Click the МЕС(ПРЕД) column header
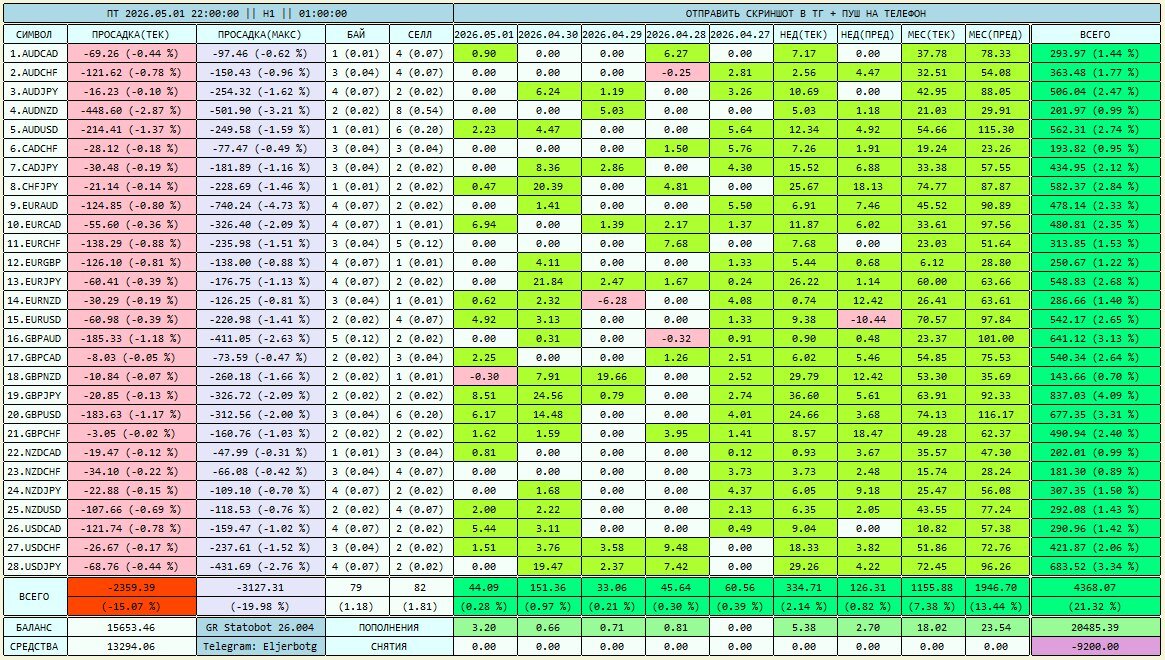 (x=997, y=34)
